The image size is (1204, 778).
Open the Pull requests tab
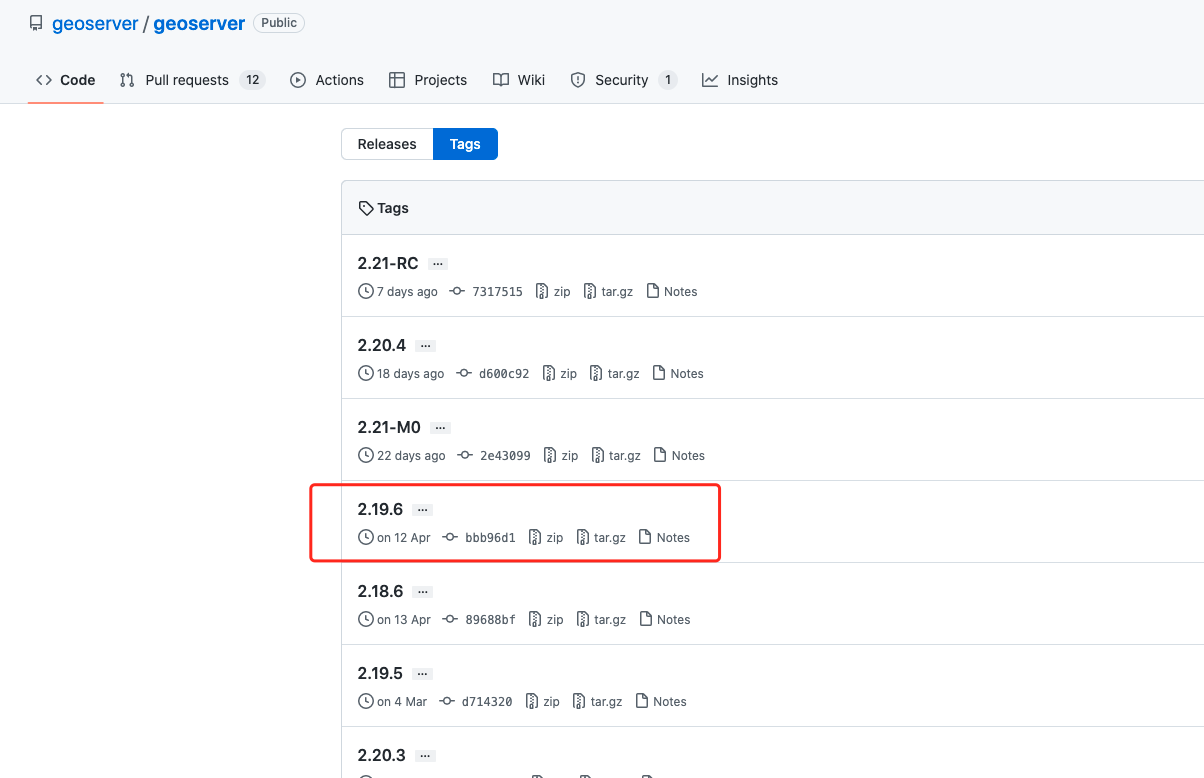187,80
